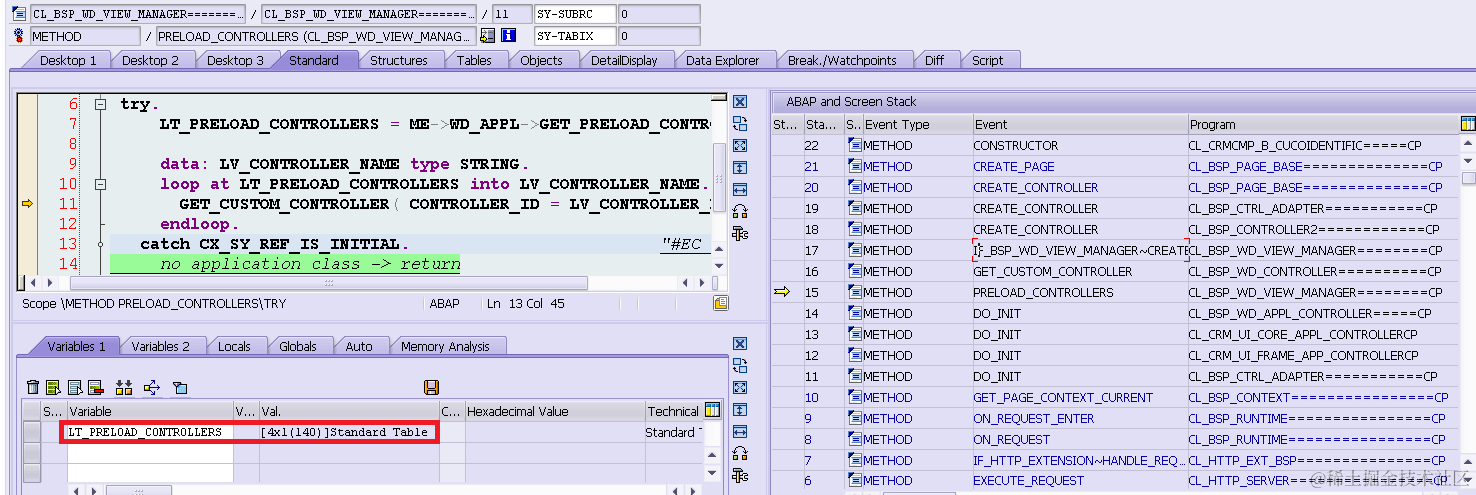
Task: Click the yellow columns icon in variables toolbar
Action: pyautogui.click(x=124, y=388)
